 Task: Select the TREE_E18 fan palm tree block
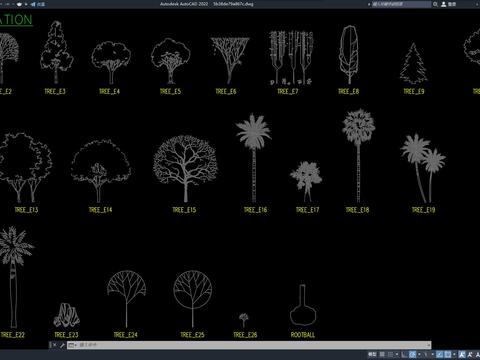pos(358,156)
